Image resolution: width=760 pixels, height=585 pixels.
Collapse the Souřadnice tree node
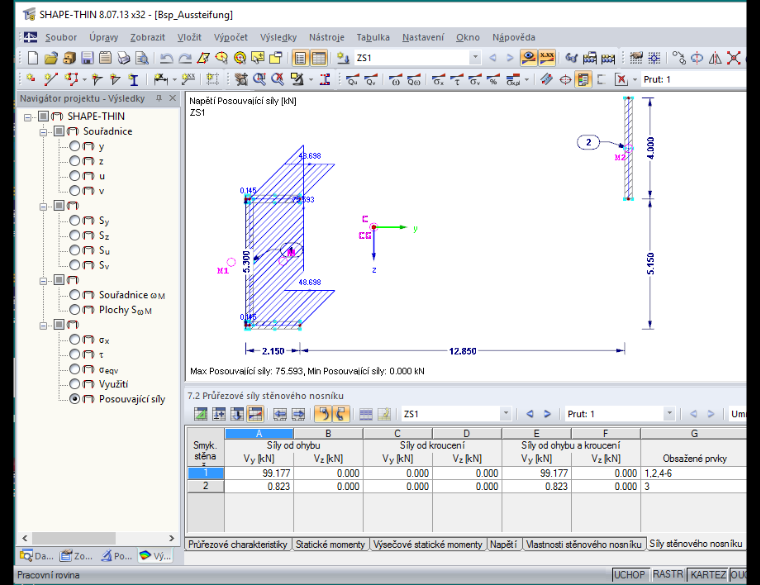pos(44,132)
